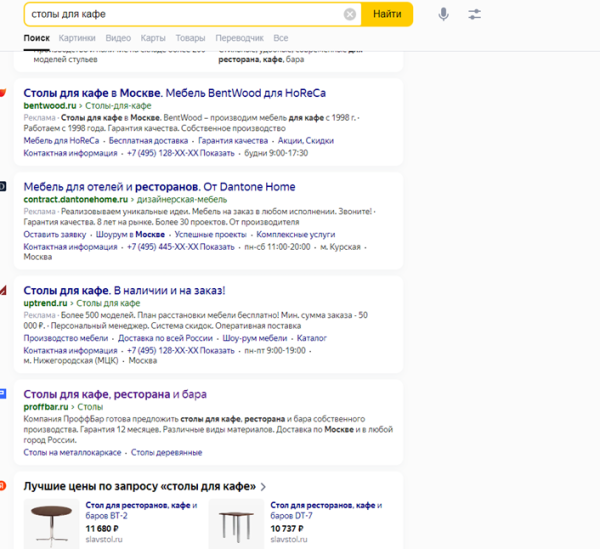Click inside the search query input field
The width and height of the screenshot is (600, 549).
click(180, 15)
